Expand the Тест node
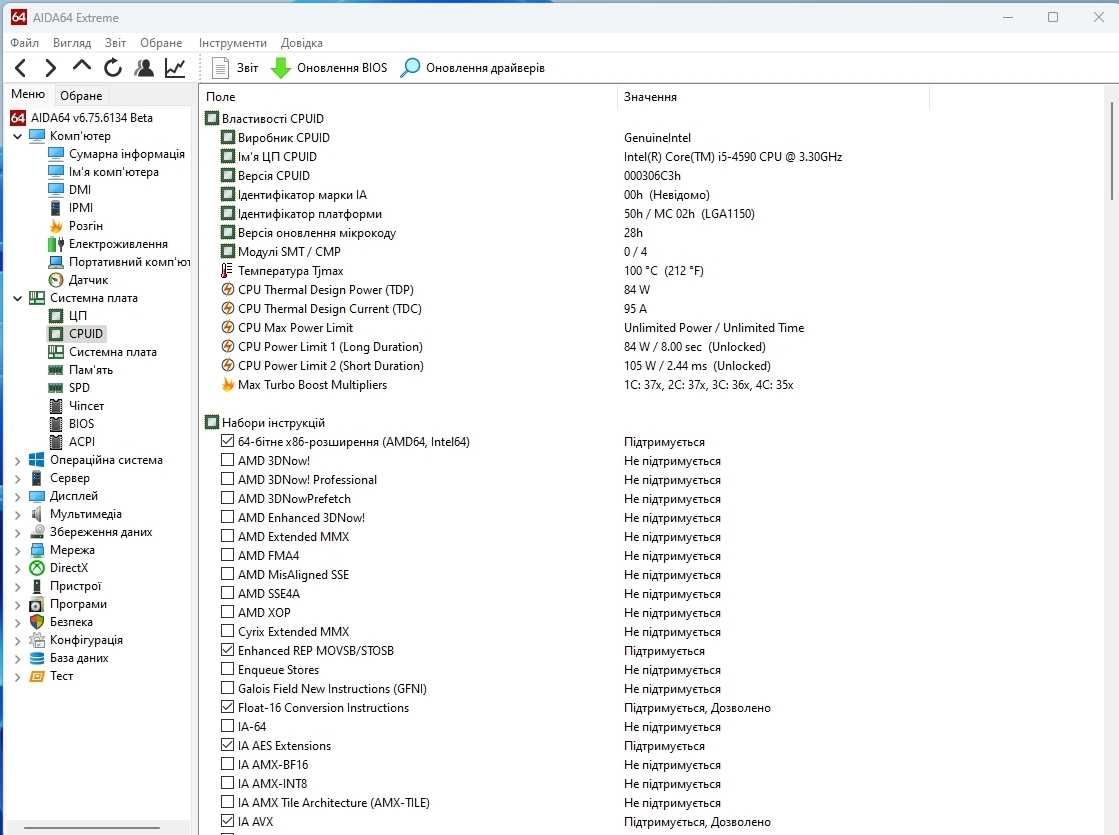The height and width of the screenshot is (835, 1119). 17,676
